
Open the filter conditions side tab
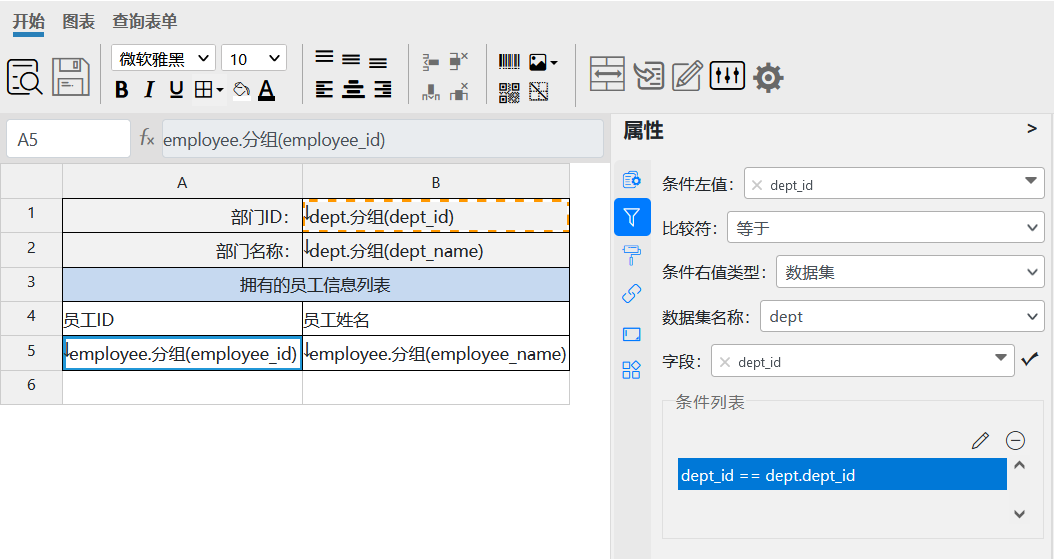click(632, 217)
